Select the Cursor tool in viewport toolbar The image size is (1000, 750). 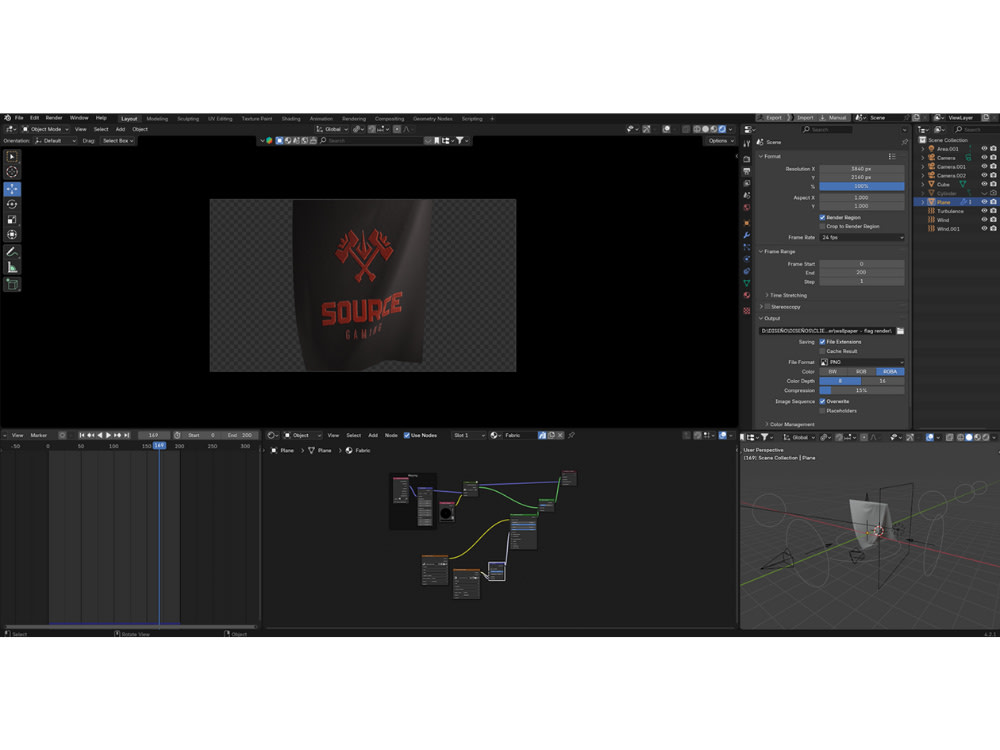click(x=12, y=172)
